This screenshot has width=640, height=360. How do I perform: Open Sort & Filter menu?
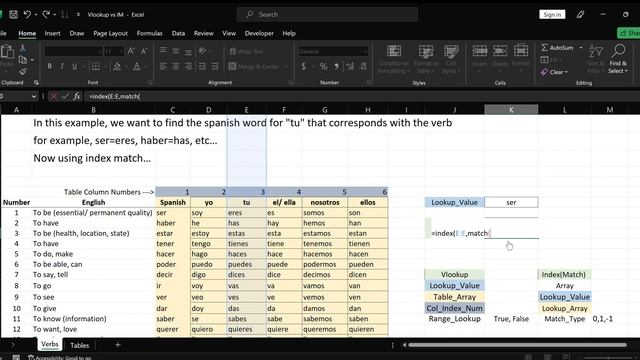(x=596, y=58)
